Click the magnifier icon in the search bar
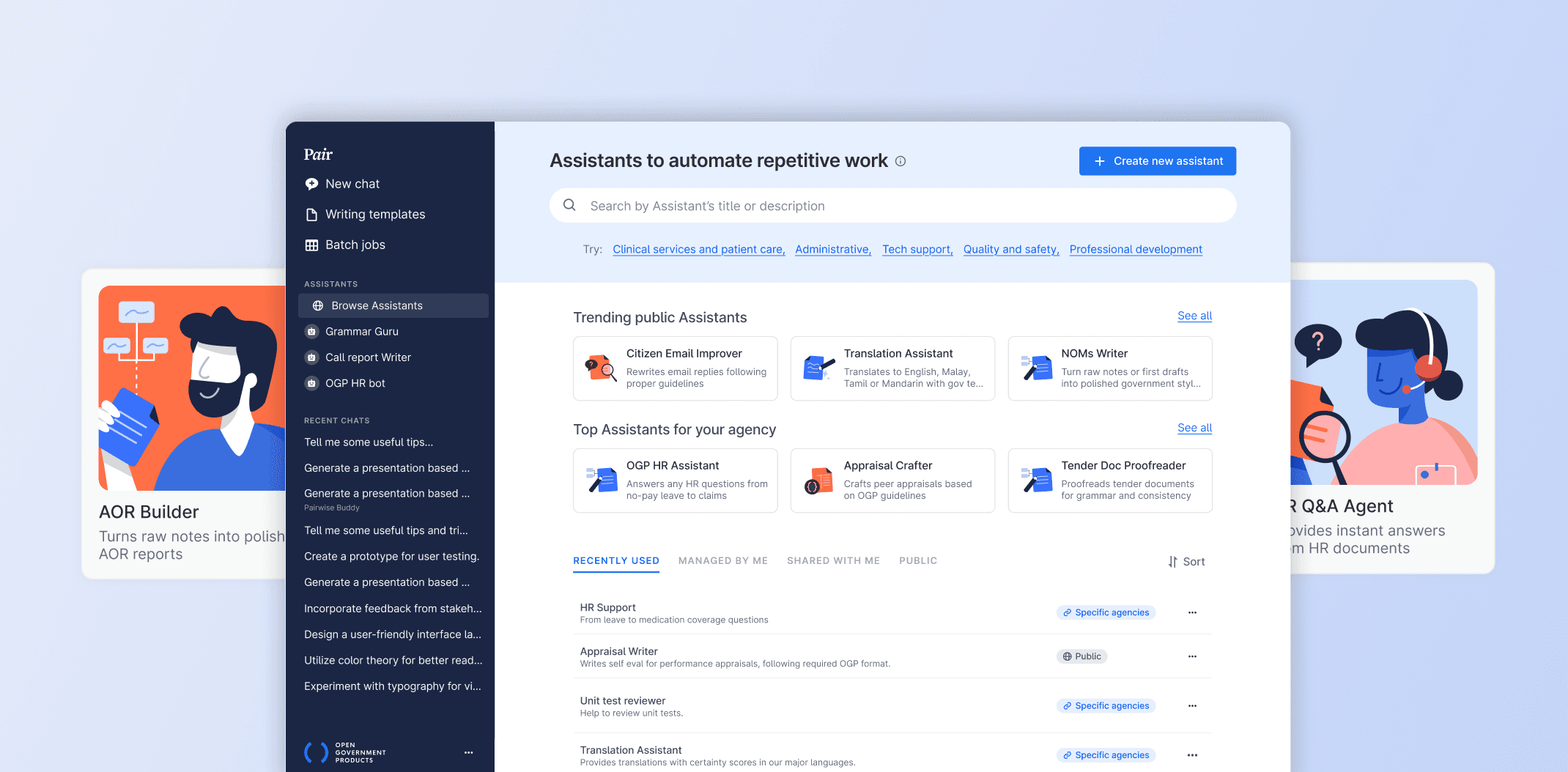Image resolution: width=1568 pixels, height=772 pixels. coord(569,205)
